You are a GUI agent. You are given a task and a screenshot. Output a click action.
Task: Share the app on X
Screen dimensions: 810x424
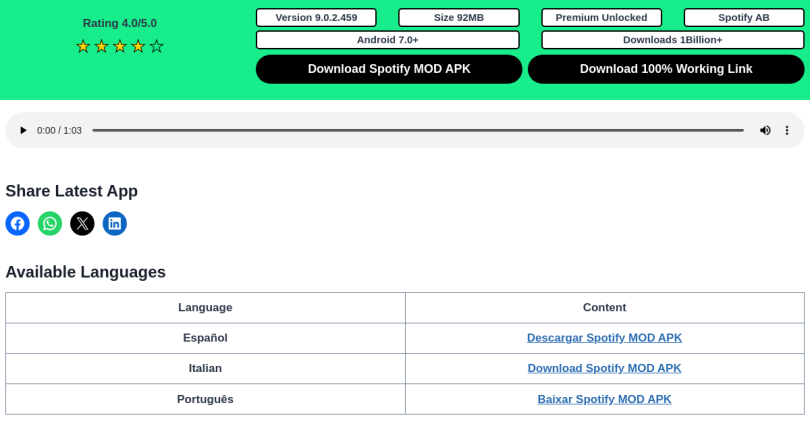82,224
